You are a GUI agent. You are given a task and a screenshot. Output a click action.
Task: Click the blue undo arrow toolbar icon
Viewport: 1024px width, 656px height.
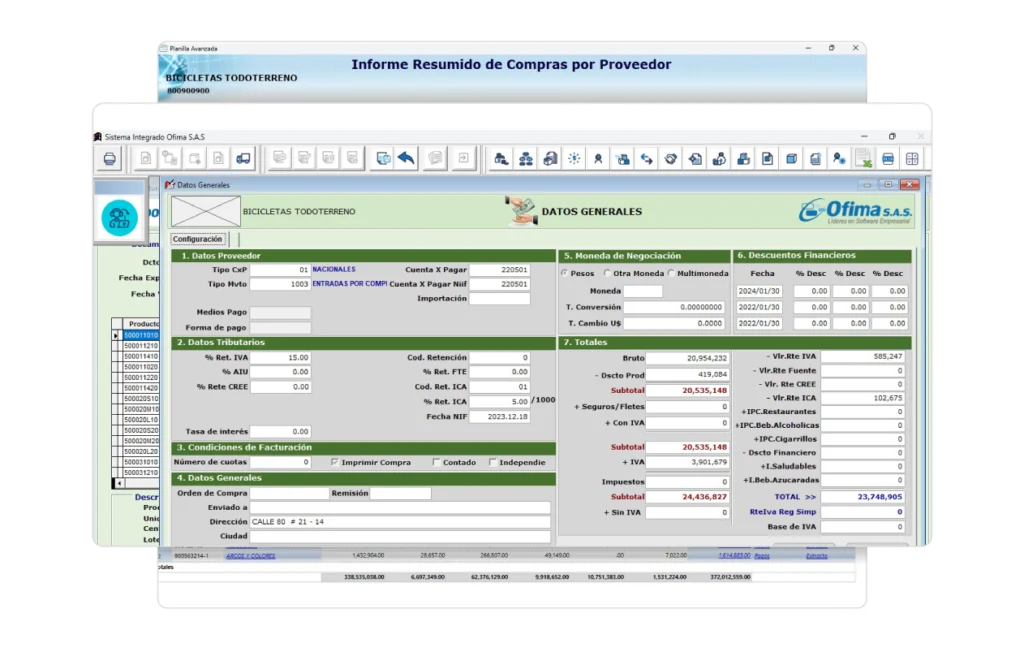coord(406,158)
